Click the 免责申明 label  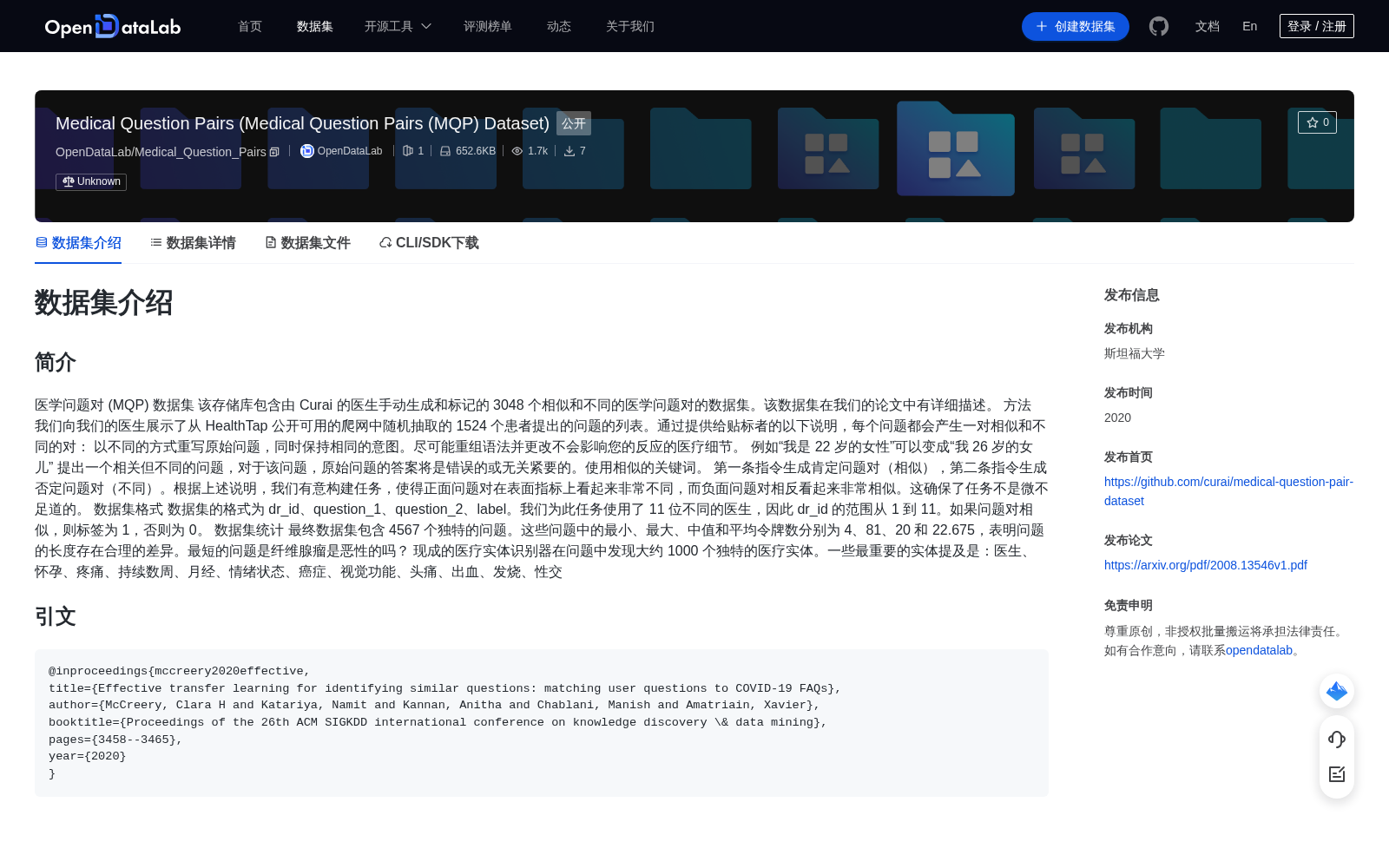tap(1129, 605)
